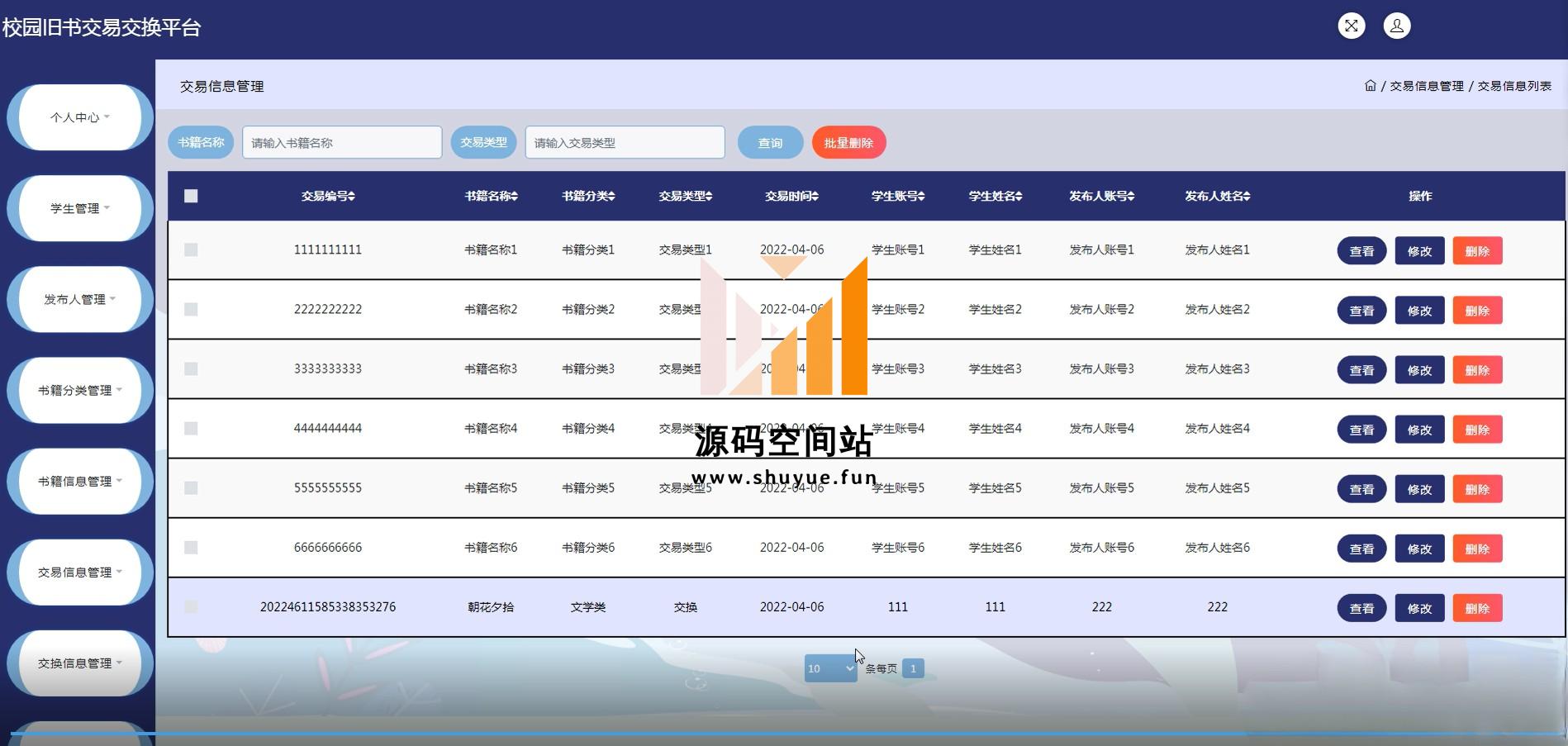Click the 批量删除 bulk delete button
This screenshot has height=746, width=1568.
[848, 143]
